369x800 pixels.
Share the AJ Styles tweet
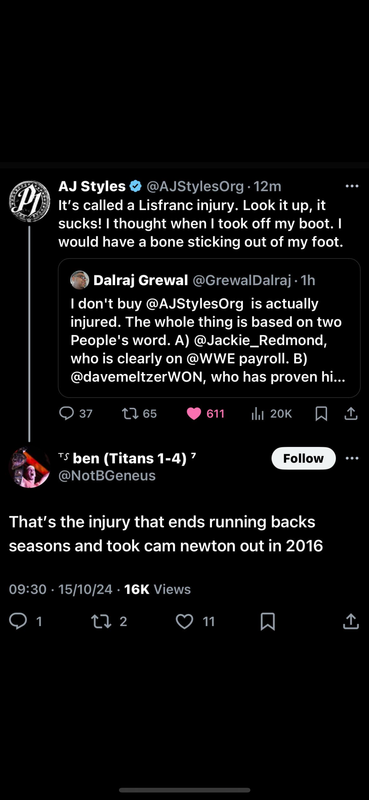click(x=351, y=414)
